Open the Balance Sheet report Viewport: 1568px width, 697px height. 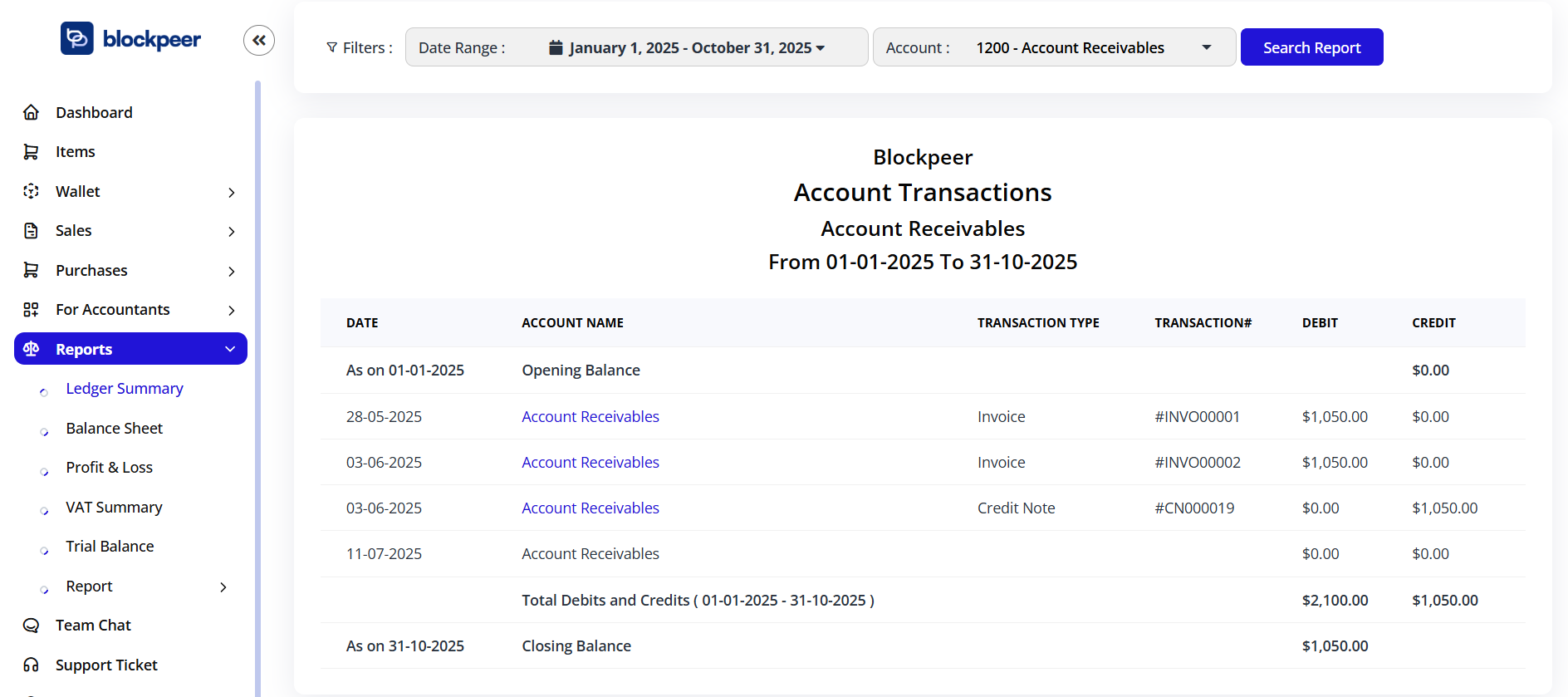115,428
